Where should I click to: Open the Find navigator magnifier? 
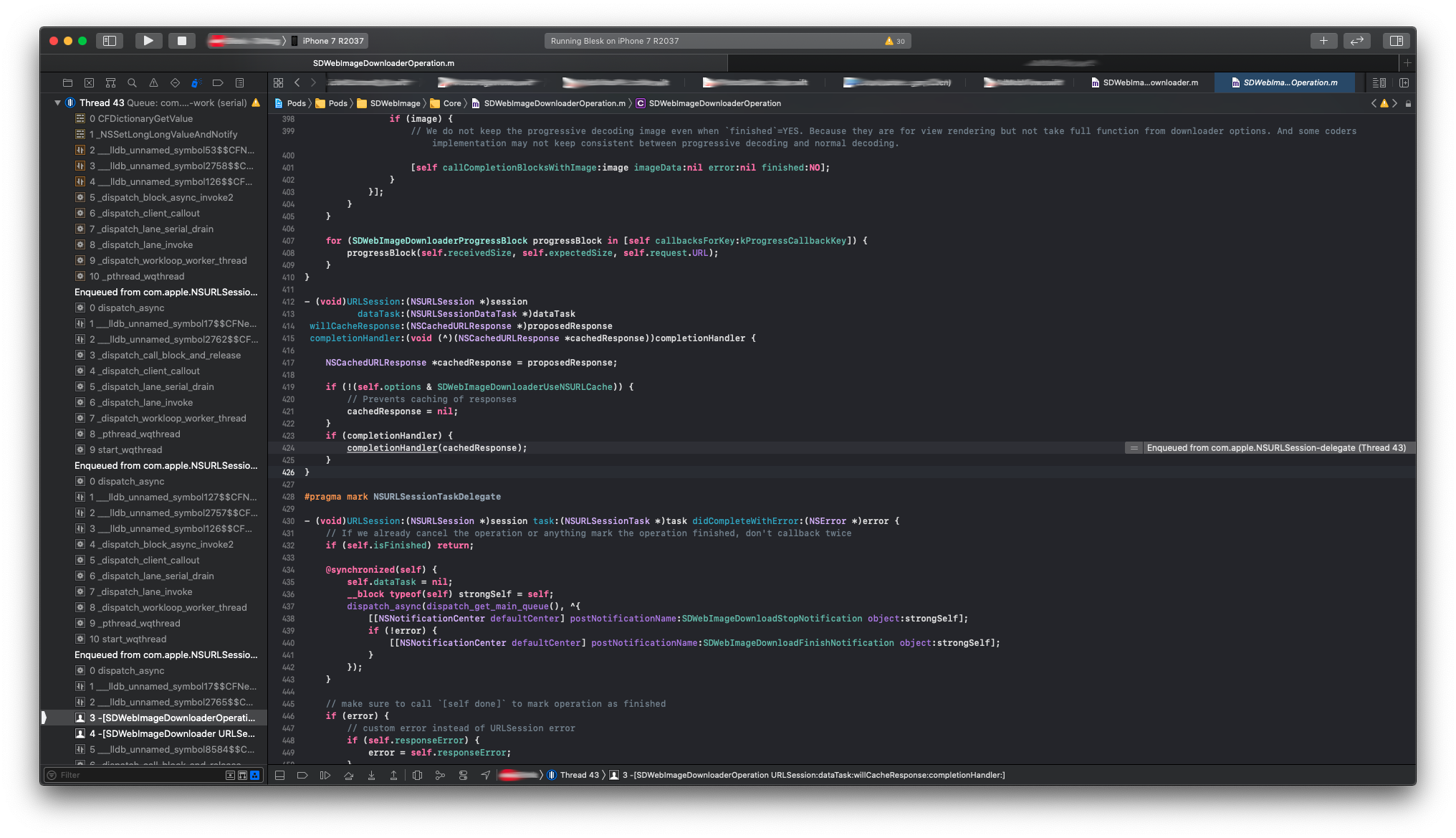[x=132, y=82]
